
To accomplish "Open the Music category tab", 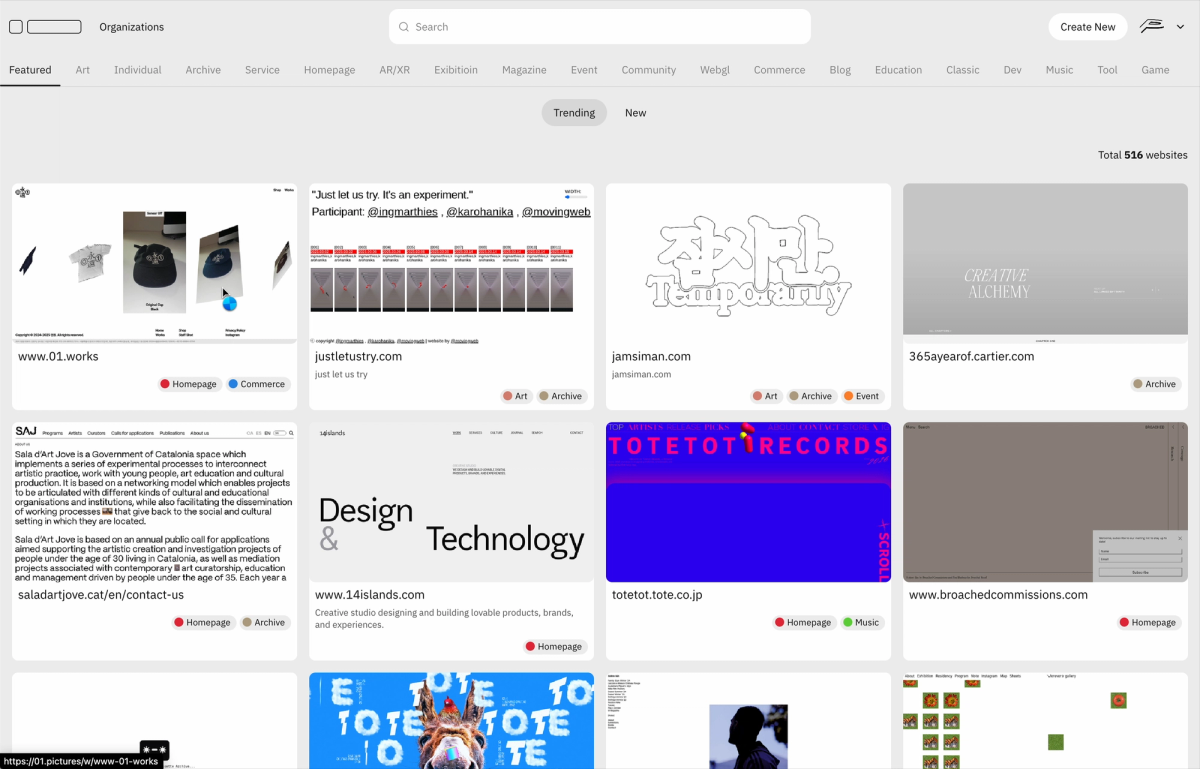I will [1060, 70].
